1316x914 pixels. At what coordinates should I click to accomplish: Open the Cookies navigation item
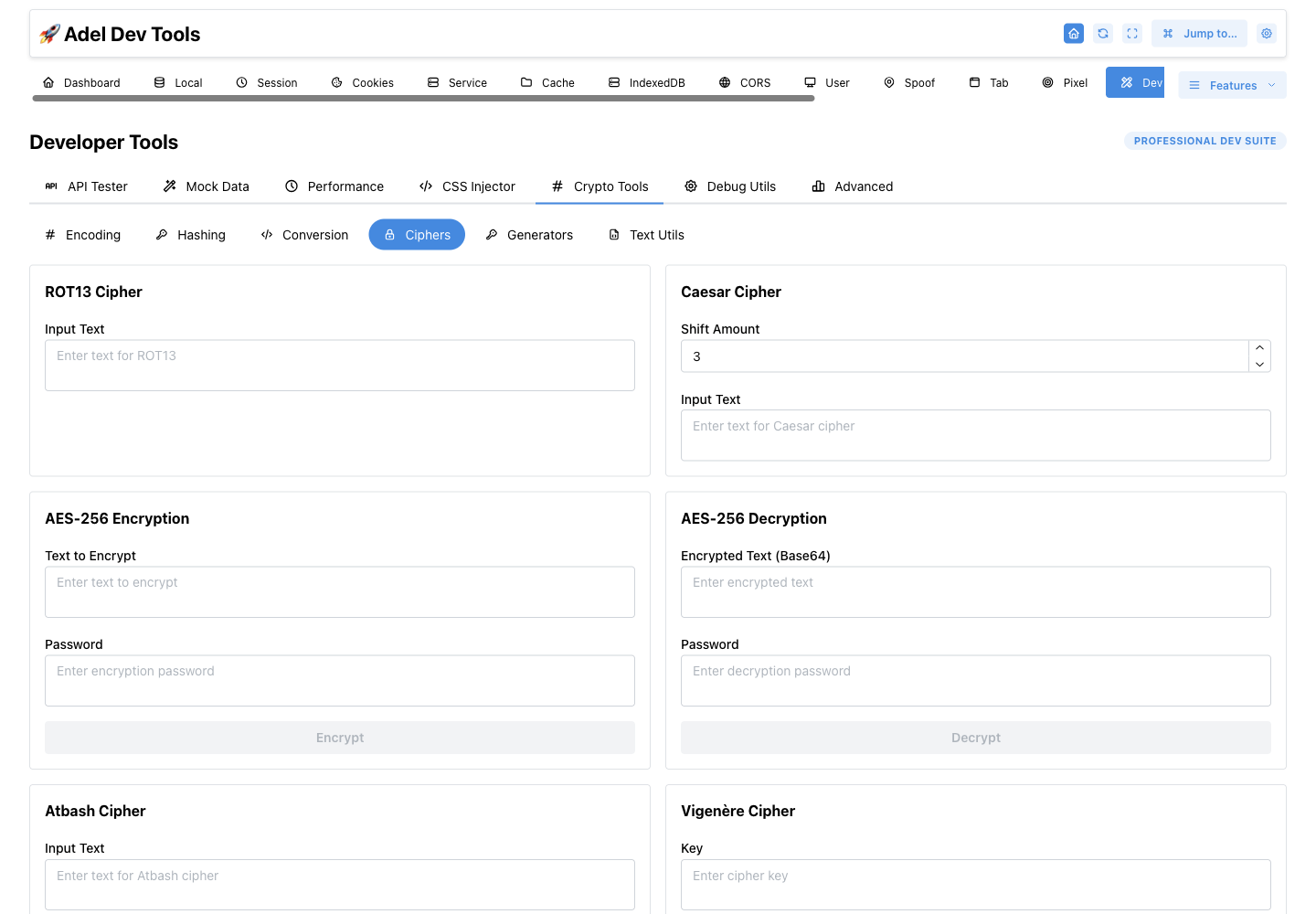point(363,82)
